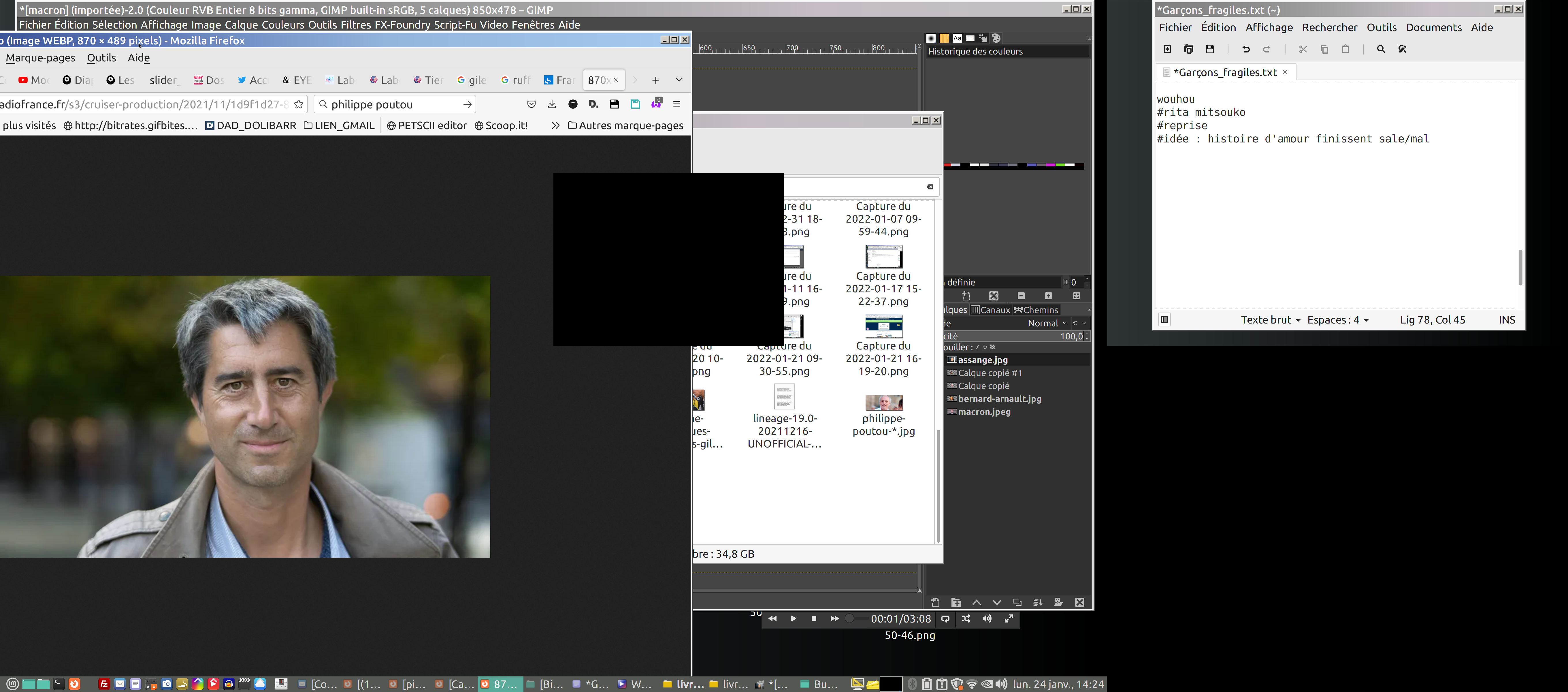This screenshot has height=692, width=1568.
Task: Toggle shuffle in the media player
Action: (966, 619)
